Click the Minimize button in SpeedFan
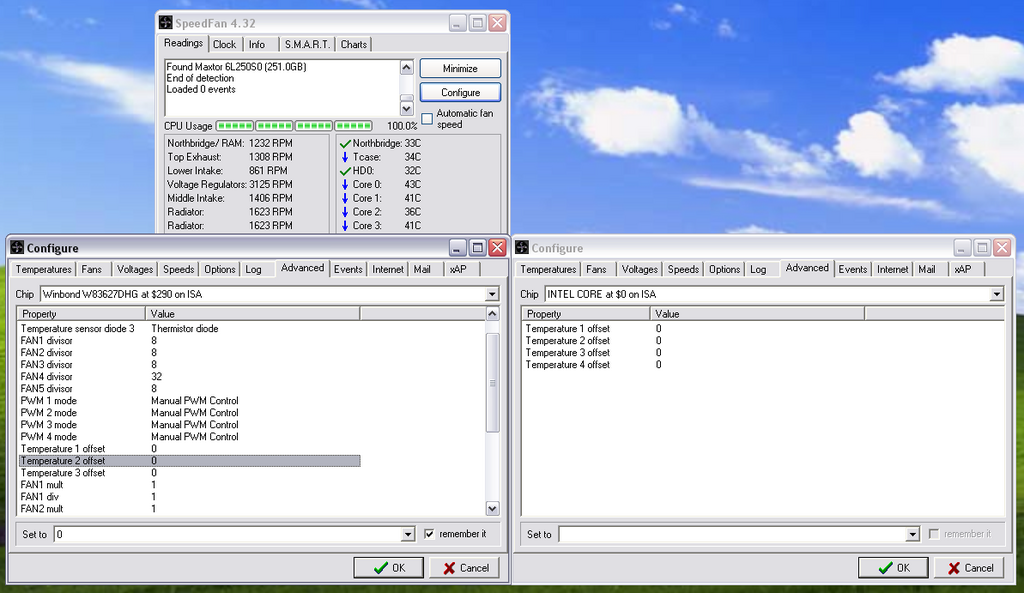Screen dimensions: 1024x593 pyautogui.click(x=460, y=69)
